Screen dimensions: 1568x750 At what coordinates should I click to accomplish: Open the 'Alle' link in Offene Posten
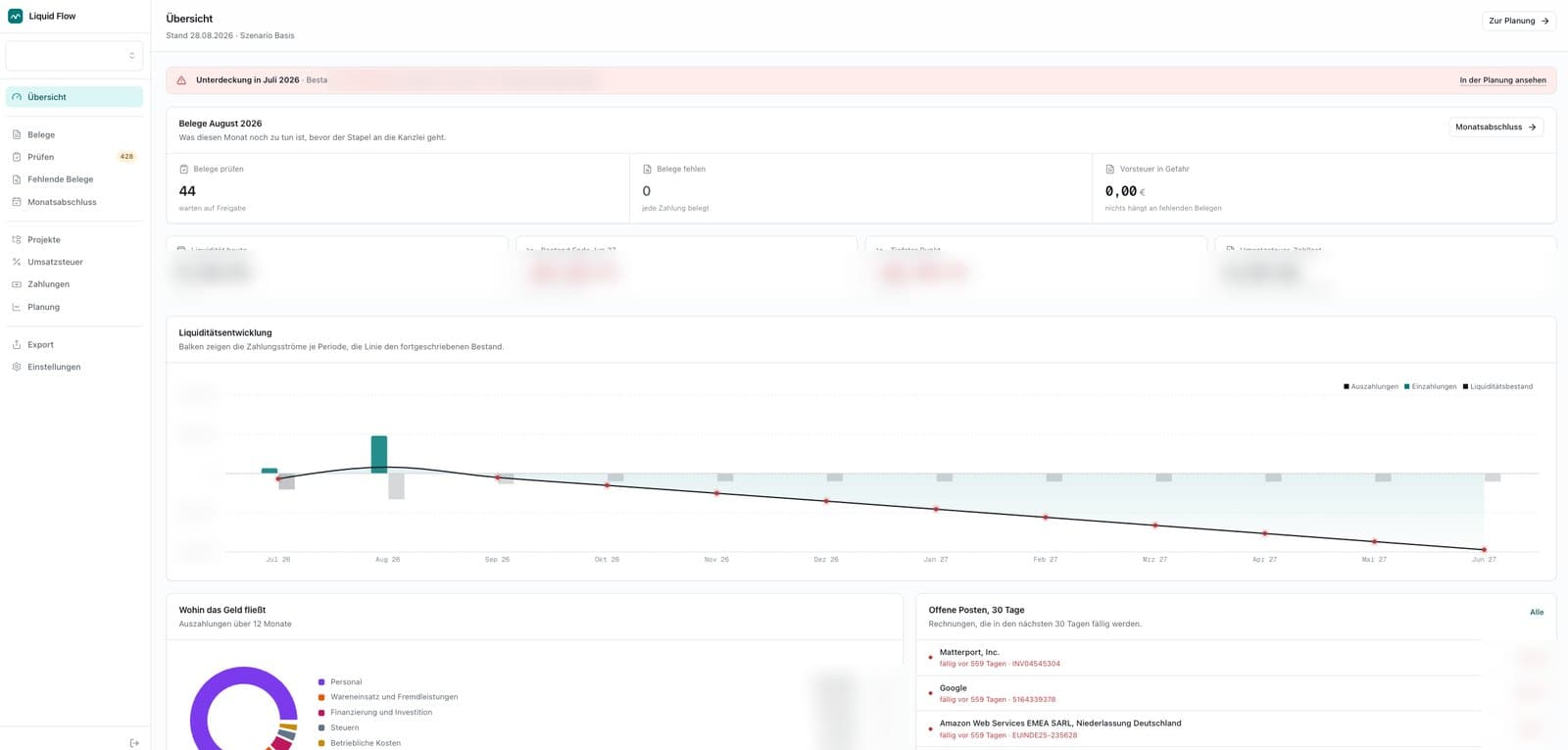(x=1537, y=612)
